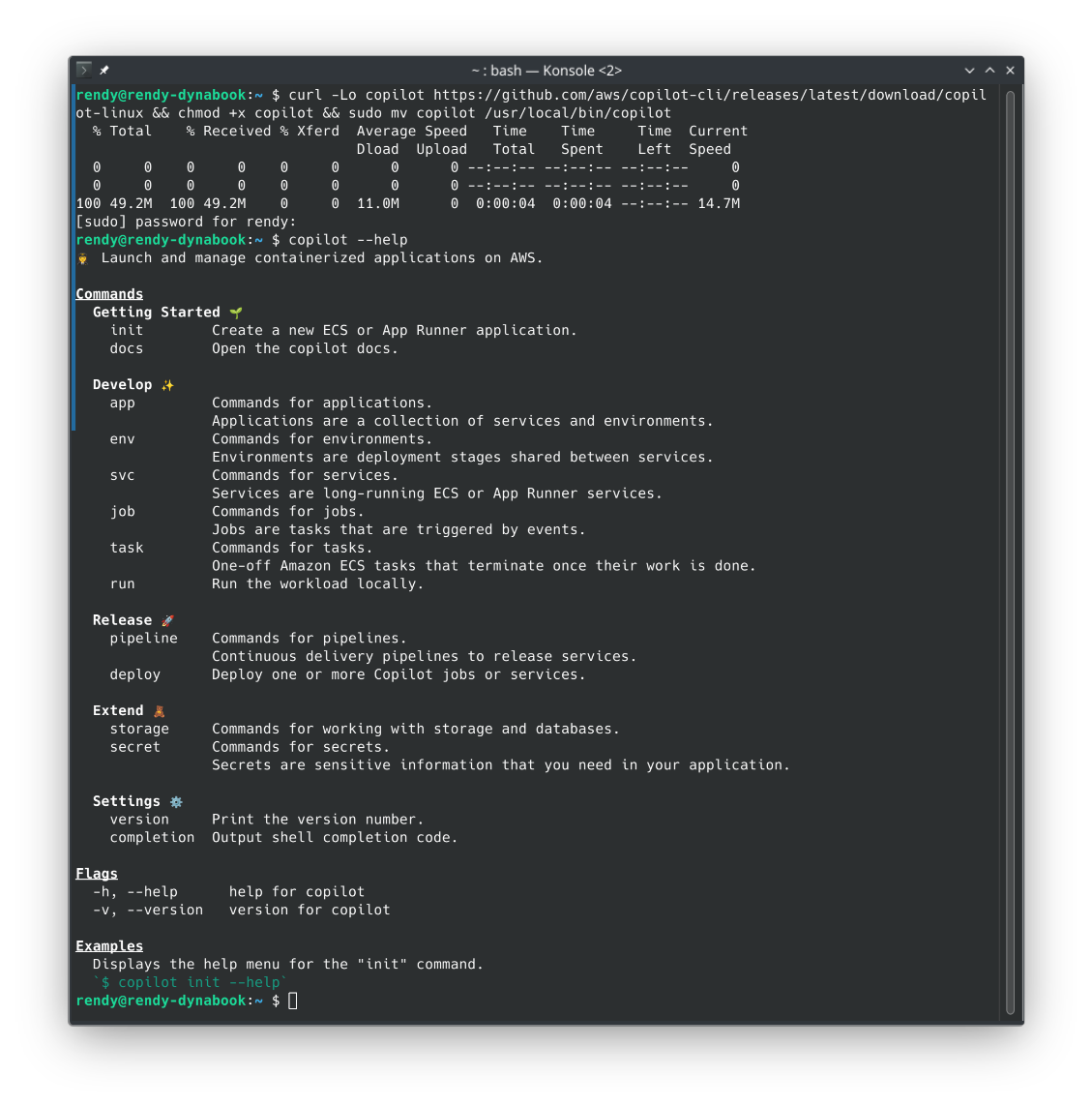Minimize the Konsole window
Viewport: 1092px width, 1106px height.
(969, 71)
